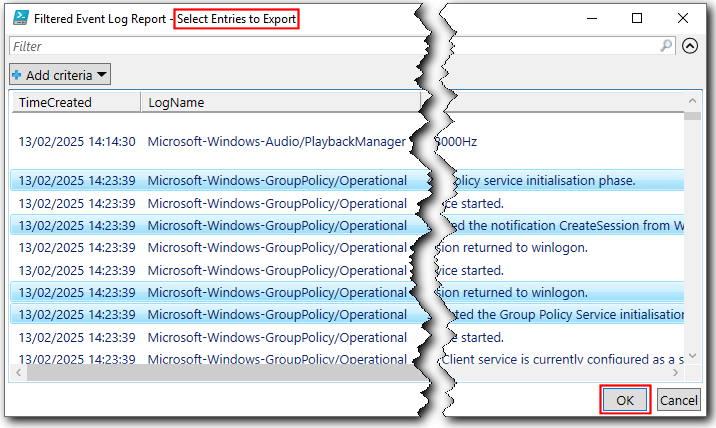Screen dimensions: 716x428
Task: Click the magnifier search icon in Filter box
Action: coord(667,46)
